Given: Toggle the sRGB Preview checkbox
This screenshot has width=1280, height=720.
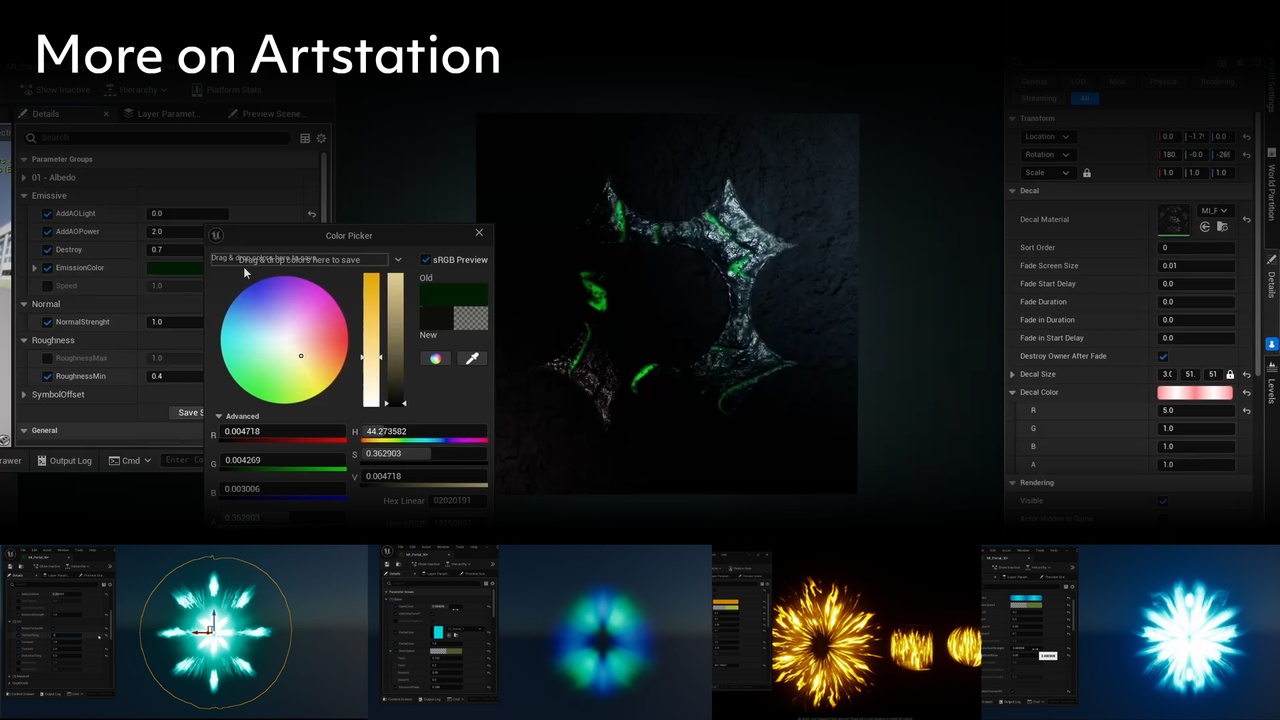Looking at the screenshot, I should click(x=425, y=260).
